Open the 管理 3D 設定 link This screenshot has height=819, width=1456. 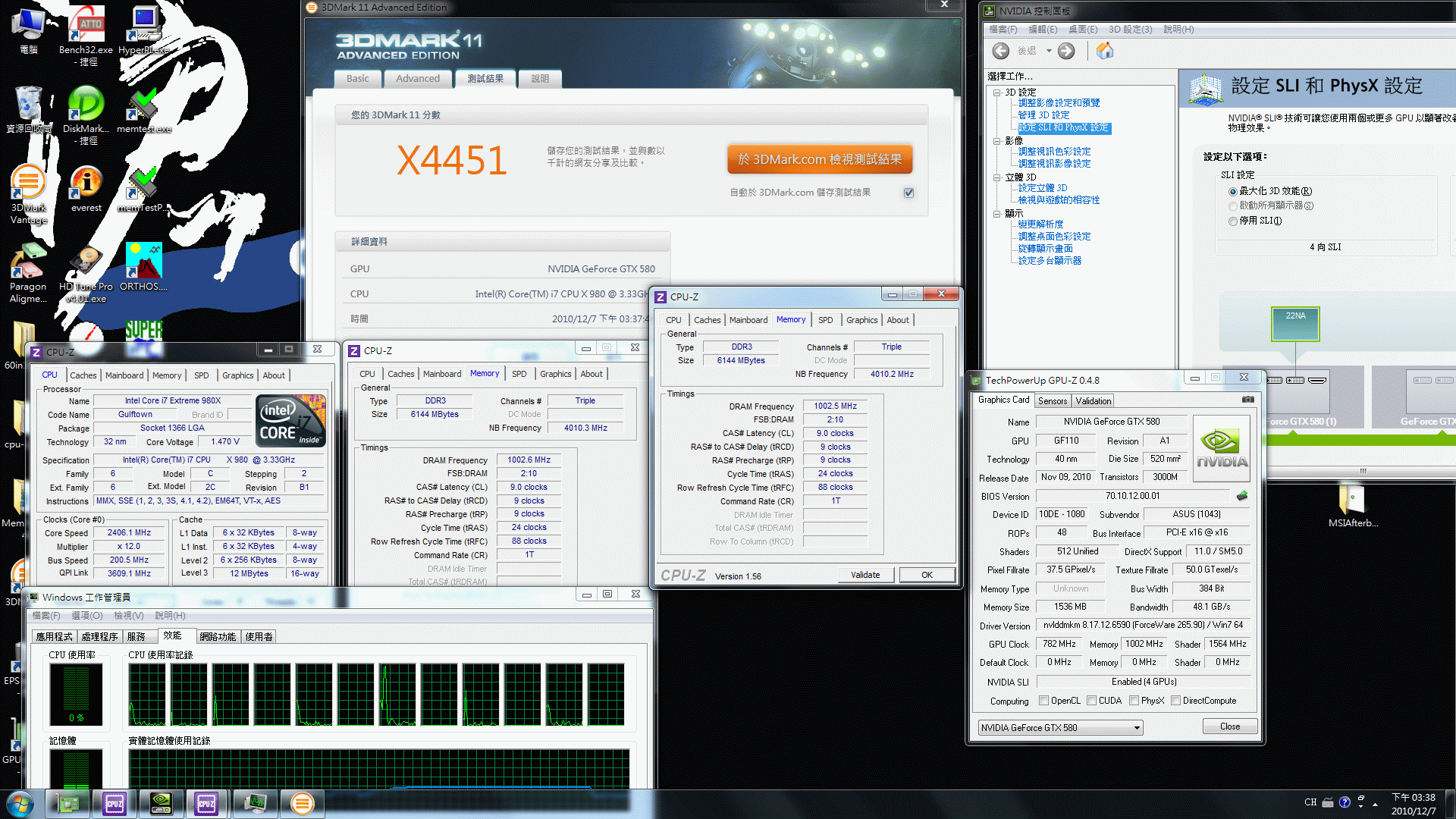[1043, 115]
